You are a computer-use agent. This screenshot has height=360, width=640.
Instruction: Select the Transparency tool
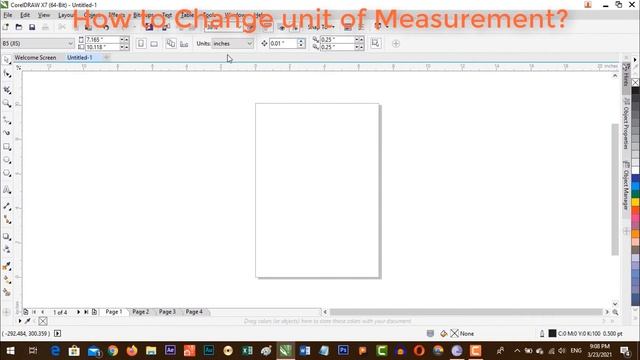7,249
